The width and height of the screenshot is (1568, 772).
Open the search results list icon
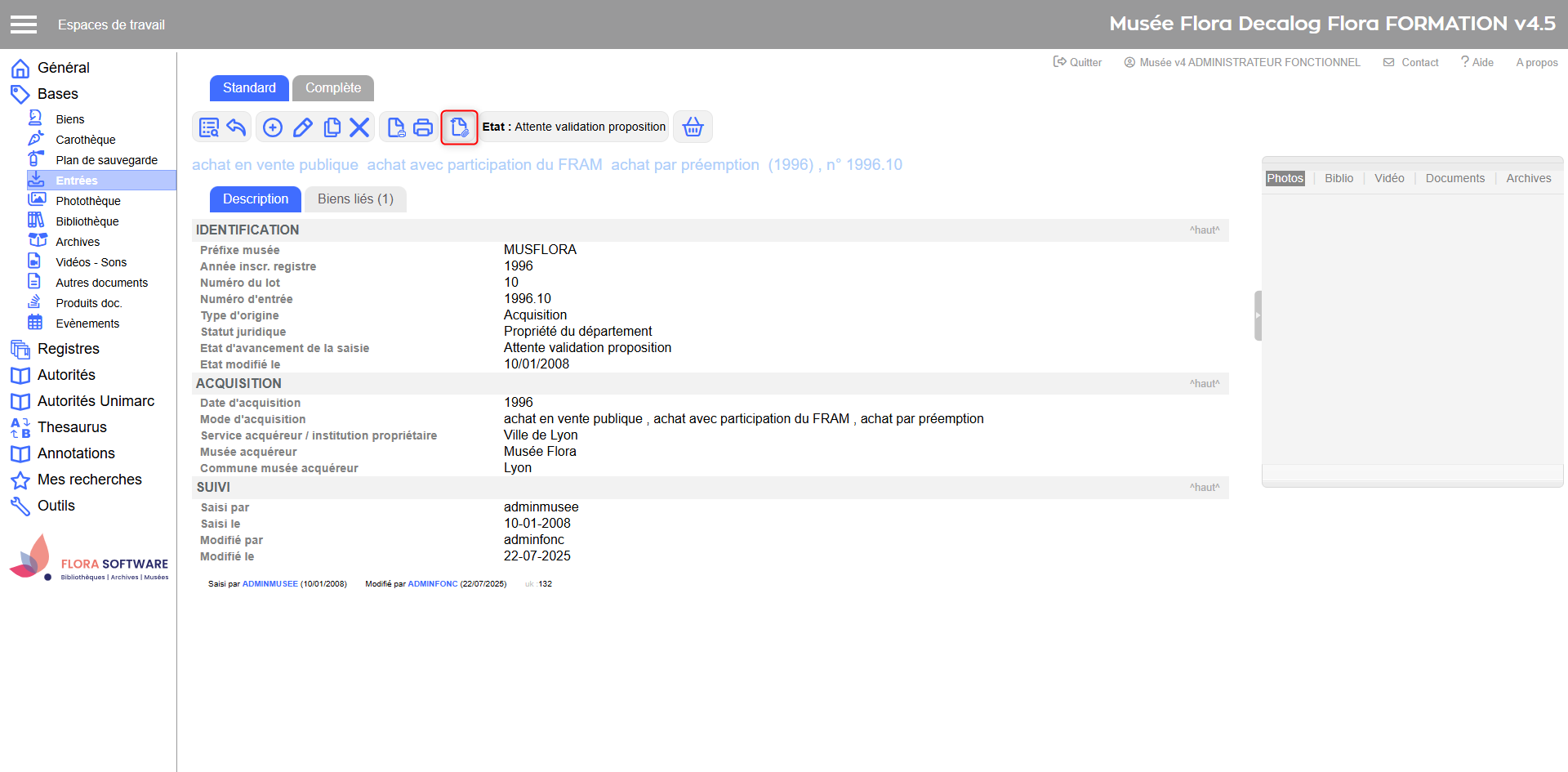[x=209, y=127]
